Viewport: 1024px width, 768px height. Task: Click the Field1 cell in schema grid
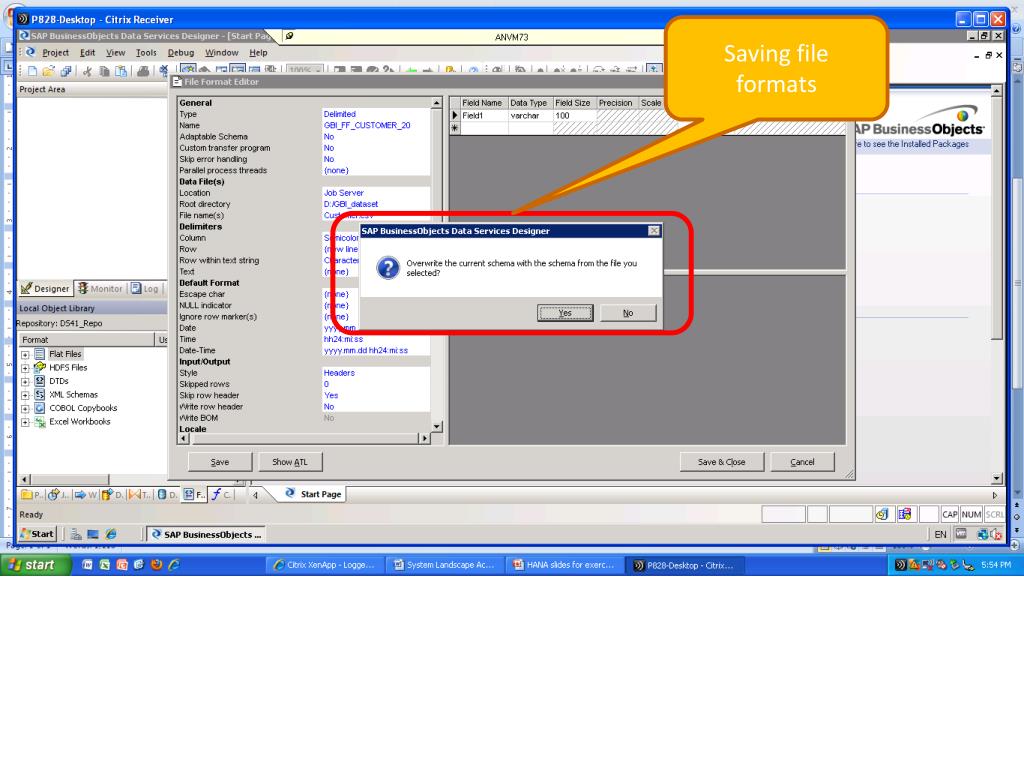coord(484,116)
